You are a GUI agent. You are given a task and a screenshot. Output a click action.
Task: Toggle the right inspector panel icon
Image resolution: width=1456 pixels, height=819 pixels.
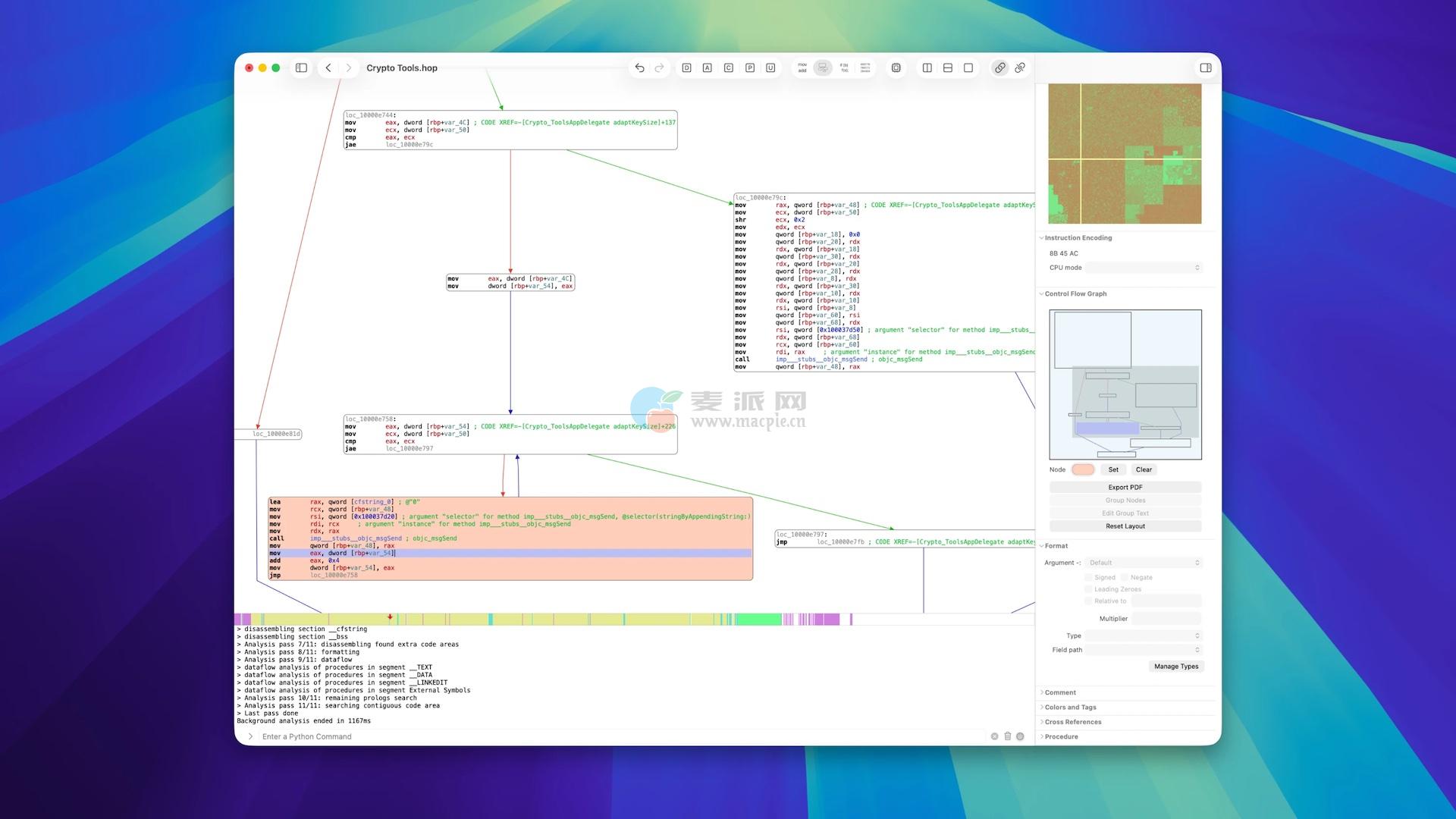1206,68
